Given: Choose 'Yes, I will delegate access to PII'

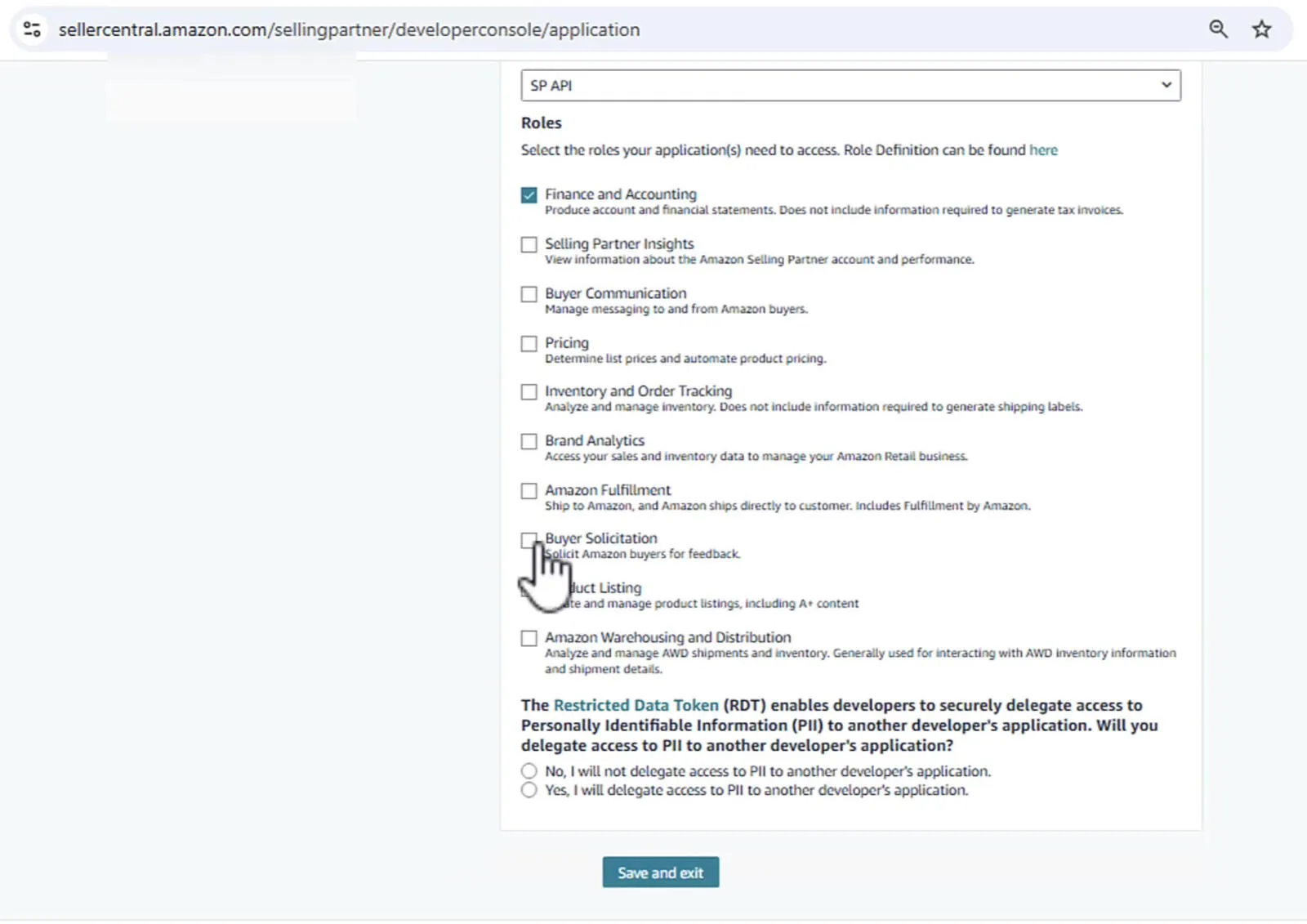Looking at the screenshot, I should pos(529,790).
